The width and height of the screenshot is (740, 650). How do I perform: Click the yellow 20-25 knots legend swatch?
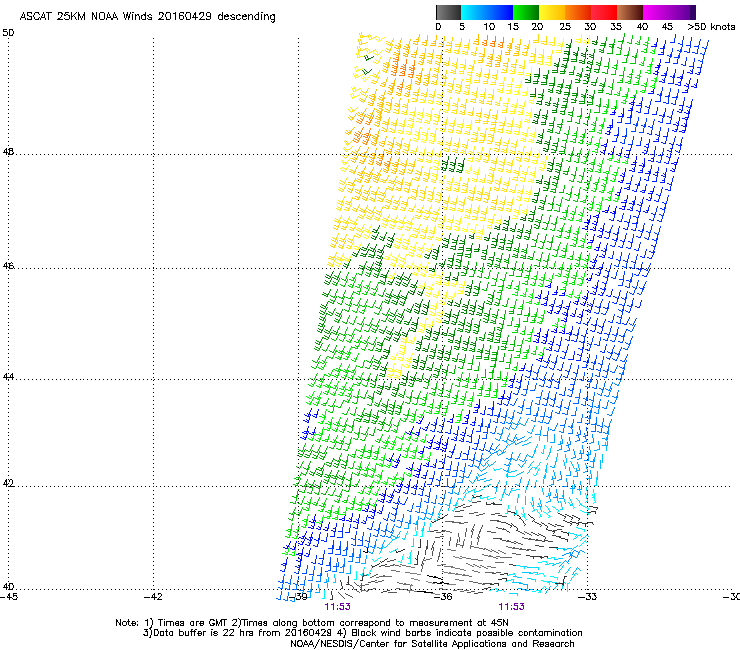click(x=552, y=12)
